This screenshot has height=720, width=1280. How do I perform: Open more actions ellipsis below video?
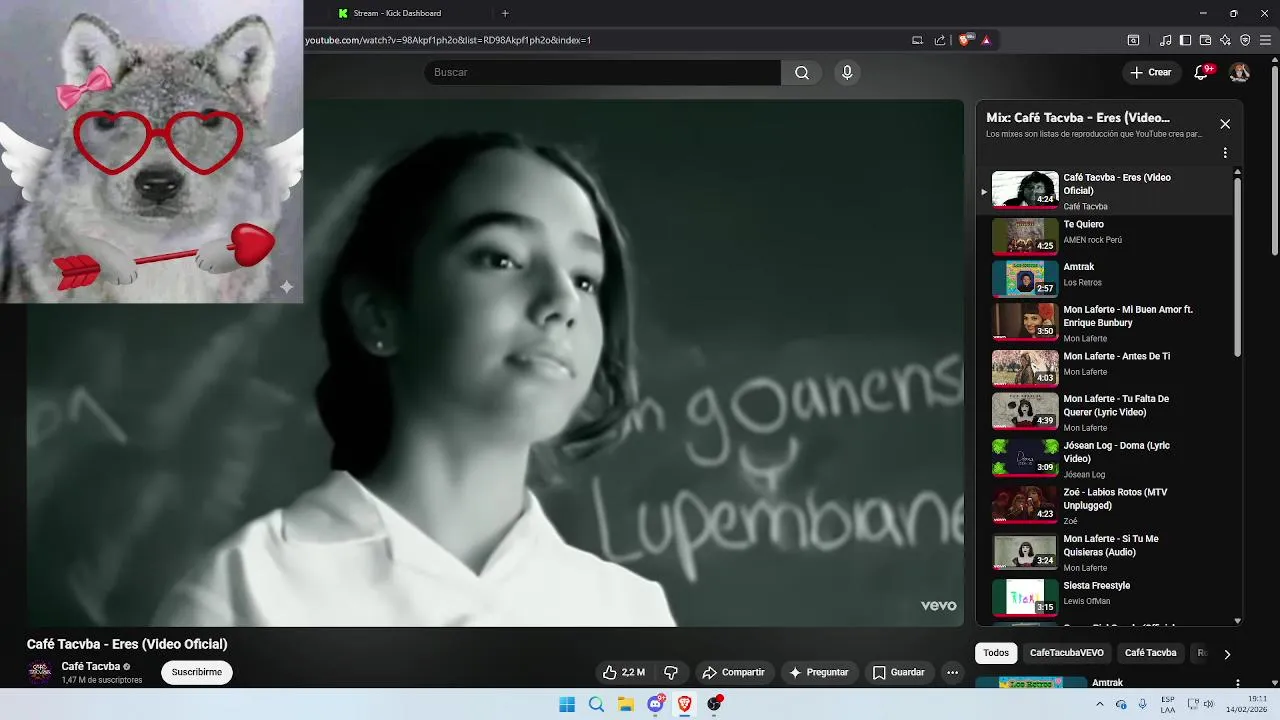(x=952, y=672)
